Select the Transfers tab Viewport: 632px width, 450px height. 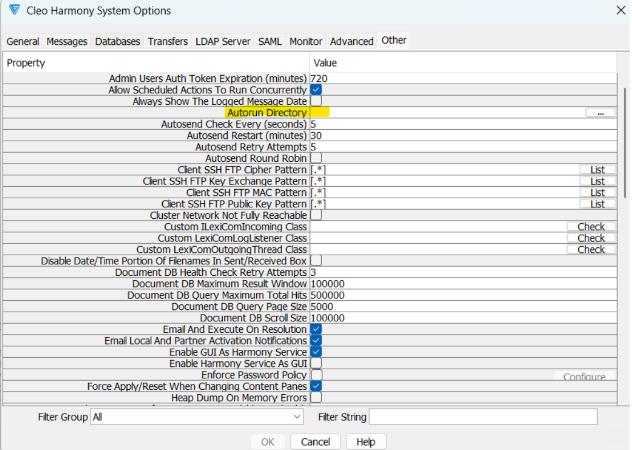(168, 42)
